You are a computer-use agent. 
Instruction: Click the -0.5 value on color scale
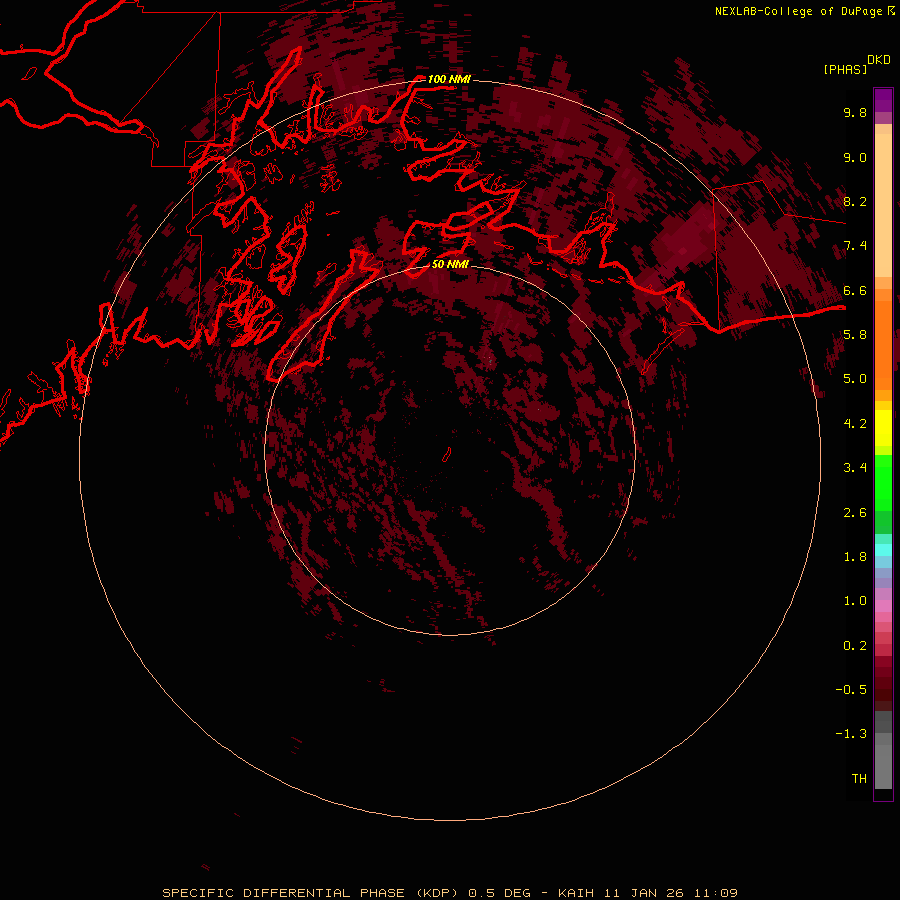[x=851, y=690]
